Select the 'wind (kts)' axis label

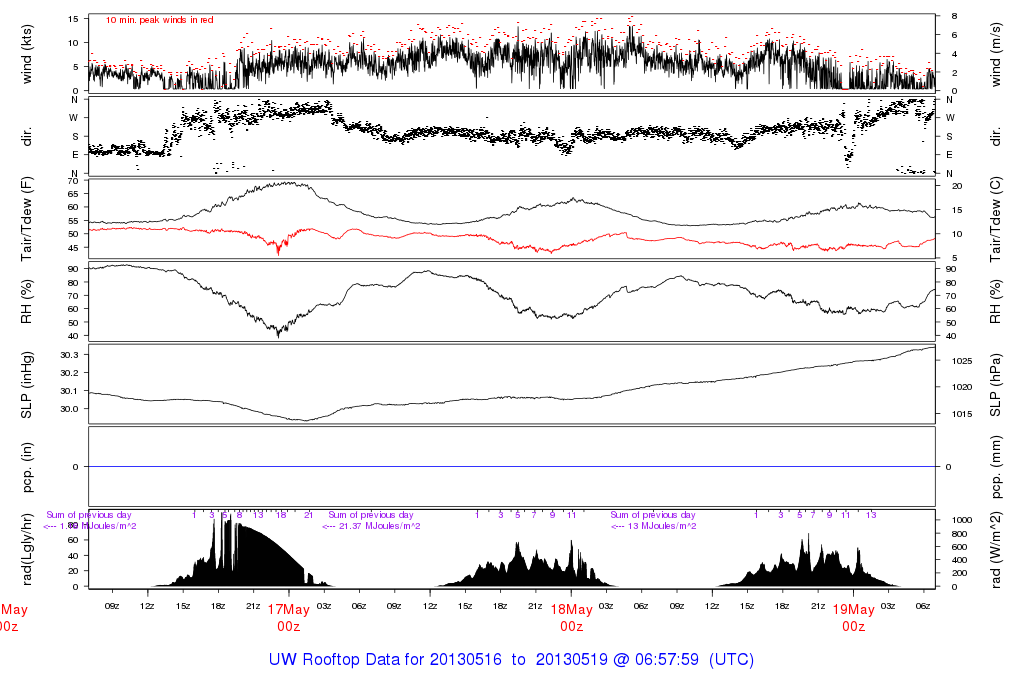pyautogui.click(x=27, y=54)
